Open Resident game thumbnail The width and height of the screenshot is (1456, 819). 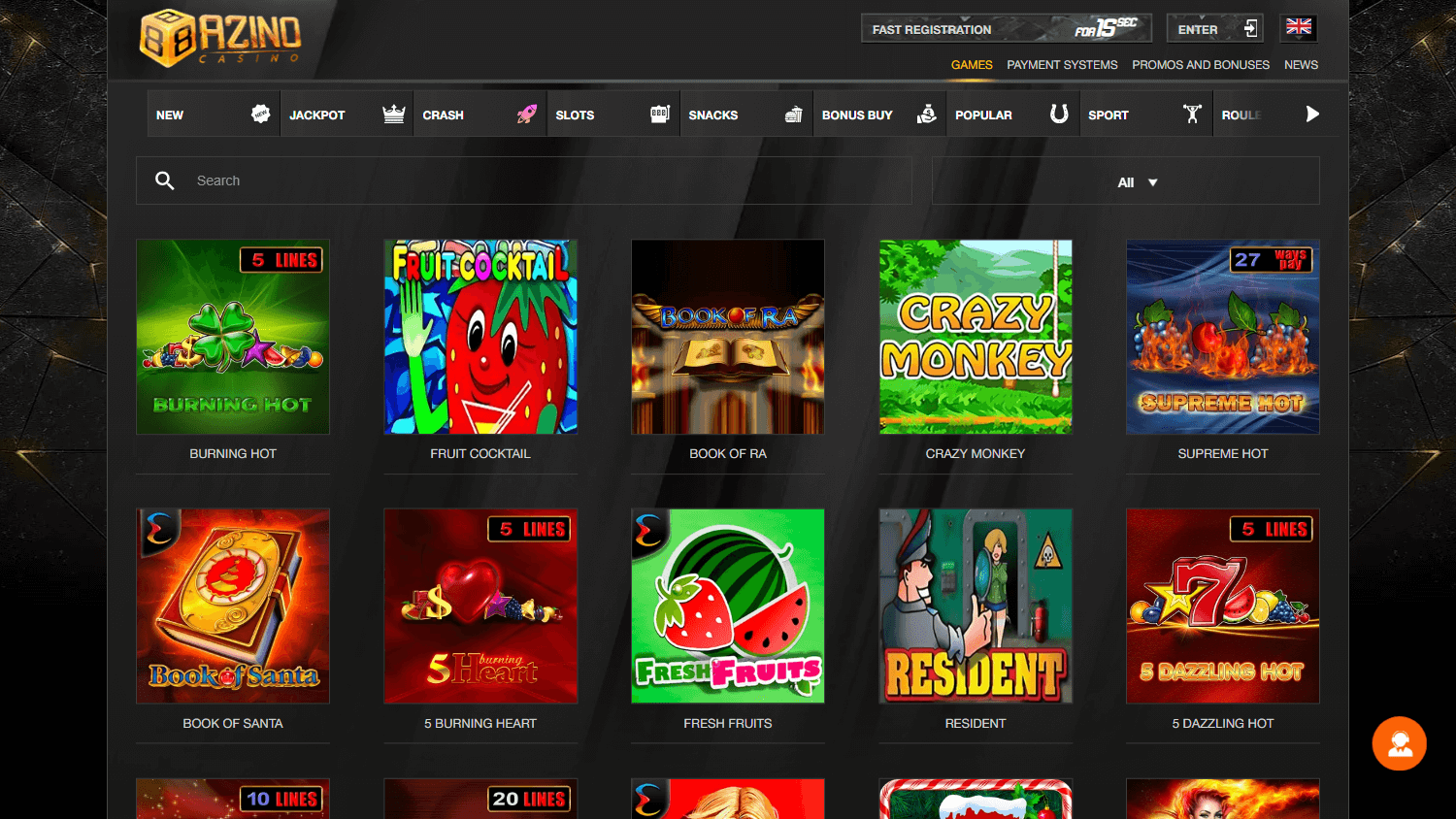pyautogui.click(x=976, y=606)
